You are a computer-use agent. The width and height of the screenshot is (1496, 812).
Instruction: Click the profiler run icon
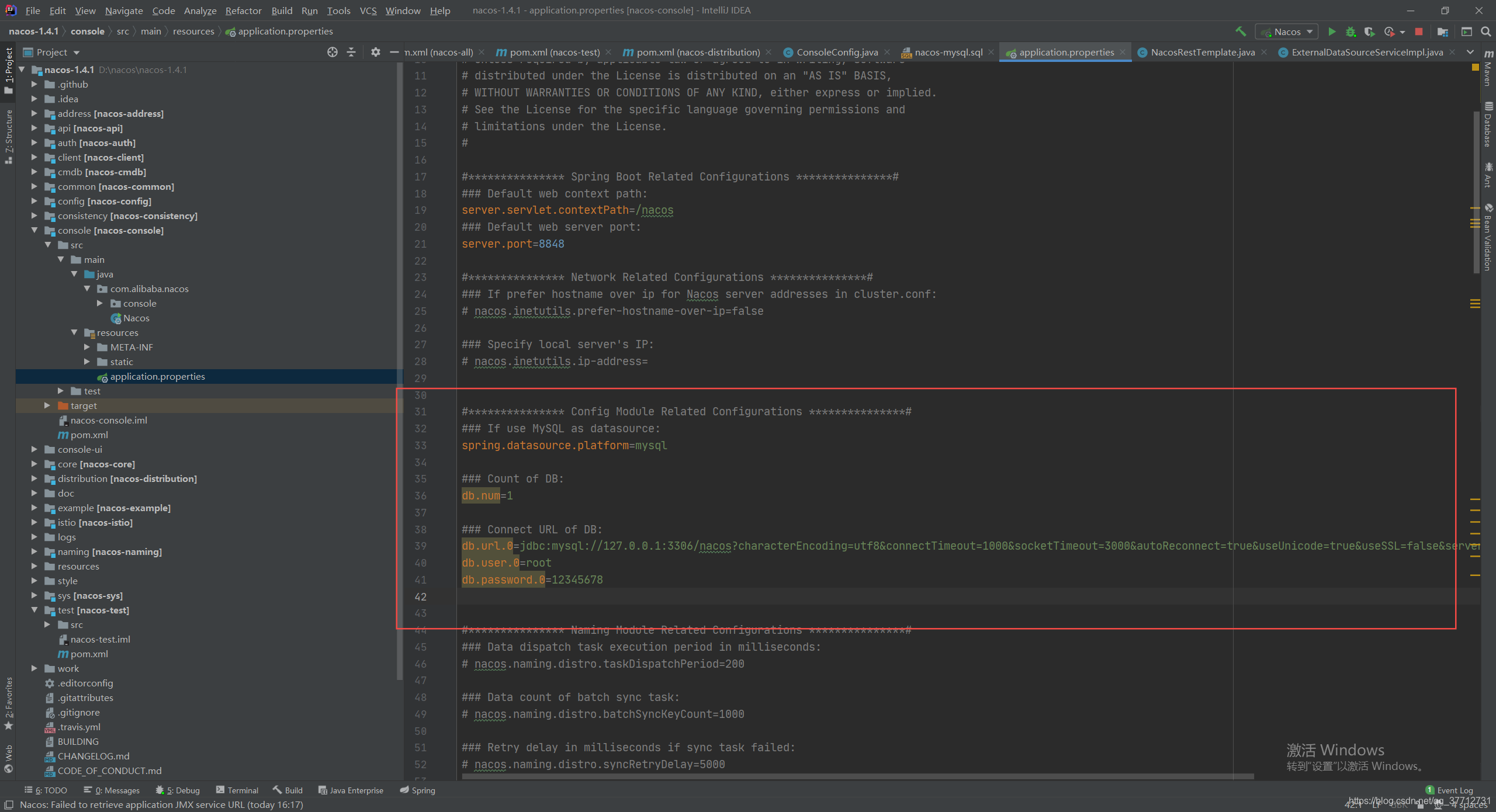[x=1389, y=32]
